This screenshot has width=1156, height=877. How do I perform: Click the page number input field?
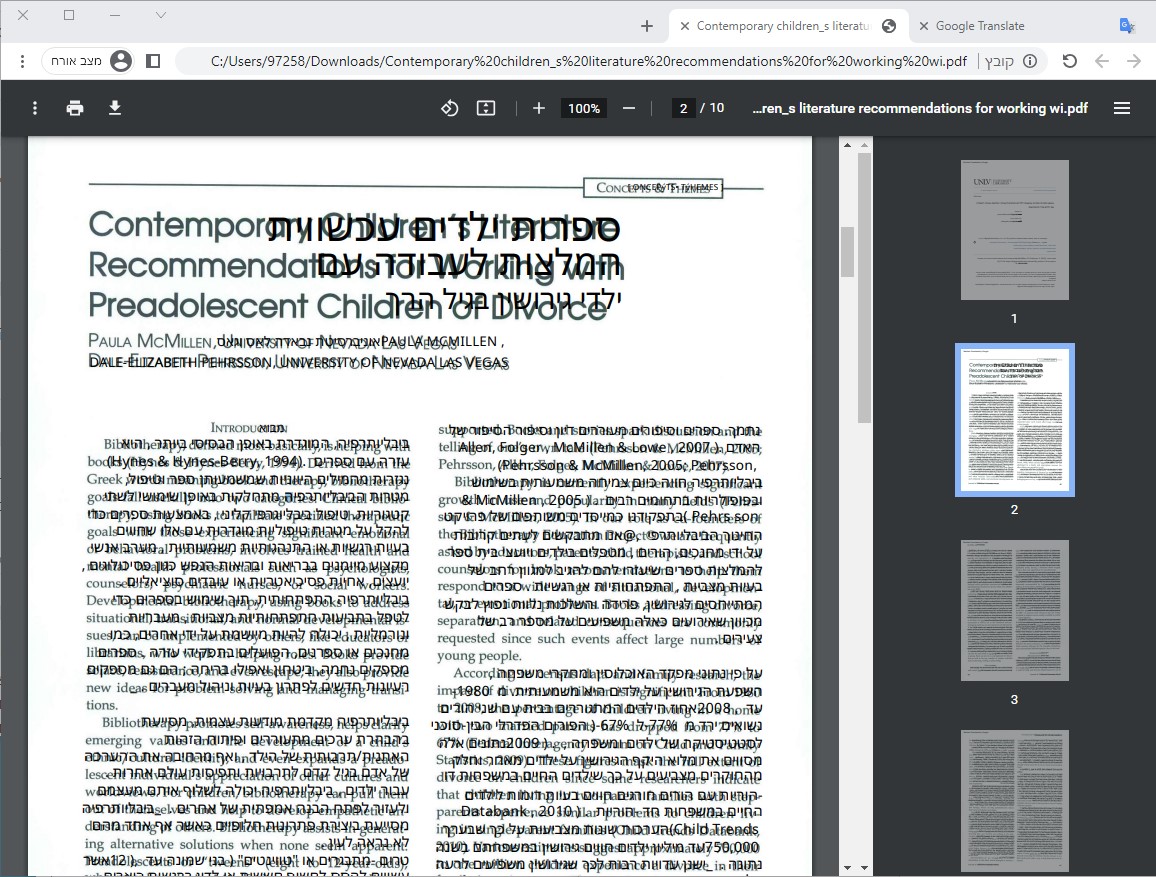tap(683, 108)
